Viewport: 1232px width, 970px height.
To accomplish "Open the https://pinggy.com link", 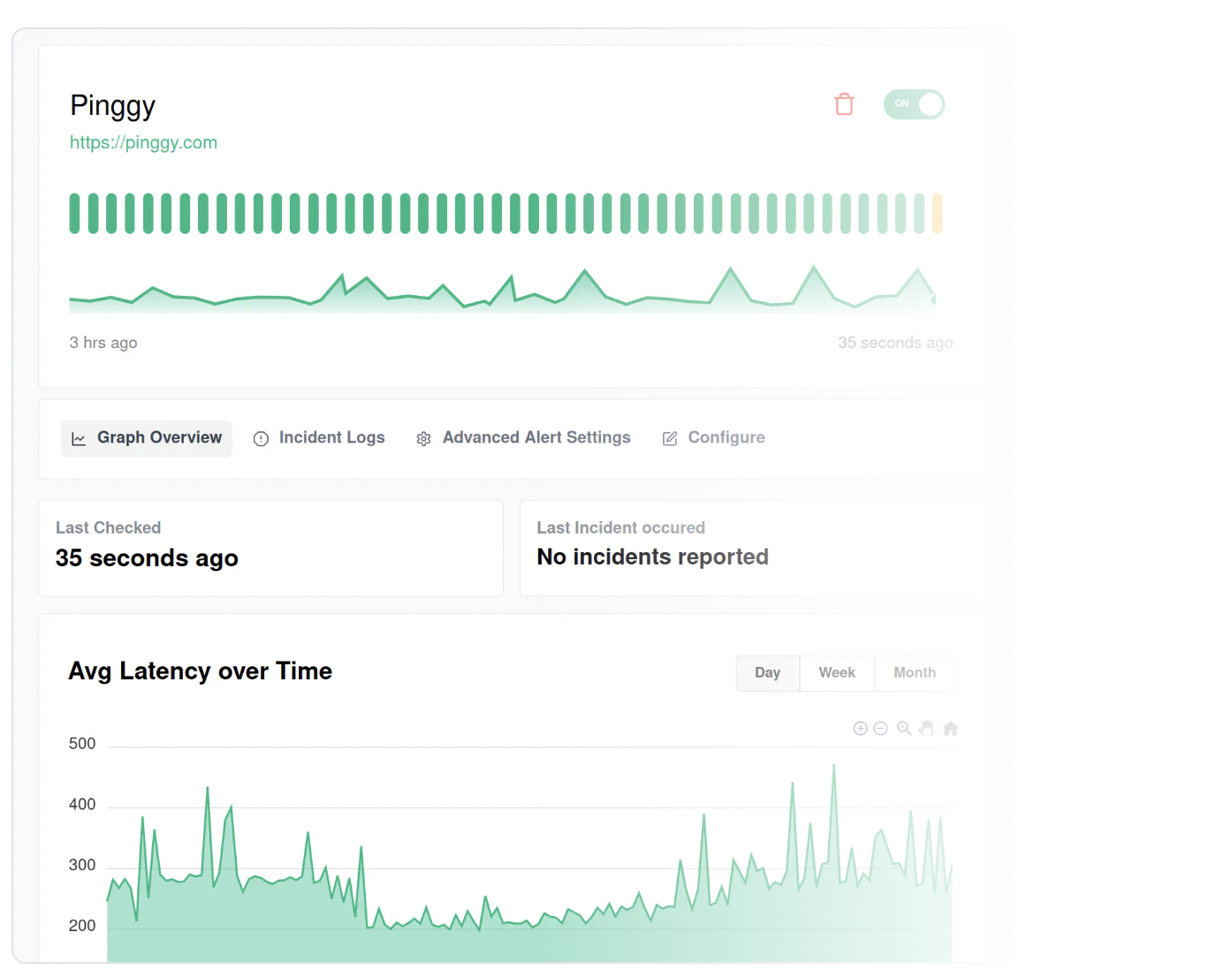I will [143, 142].
